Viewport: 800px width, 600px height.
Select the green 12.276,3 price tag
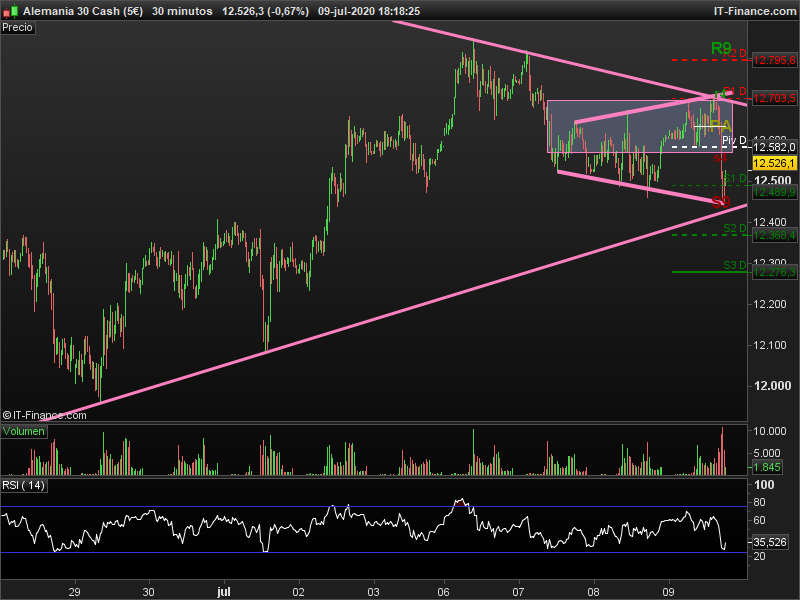coord(774,272)
